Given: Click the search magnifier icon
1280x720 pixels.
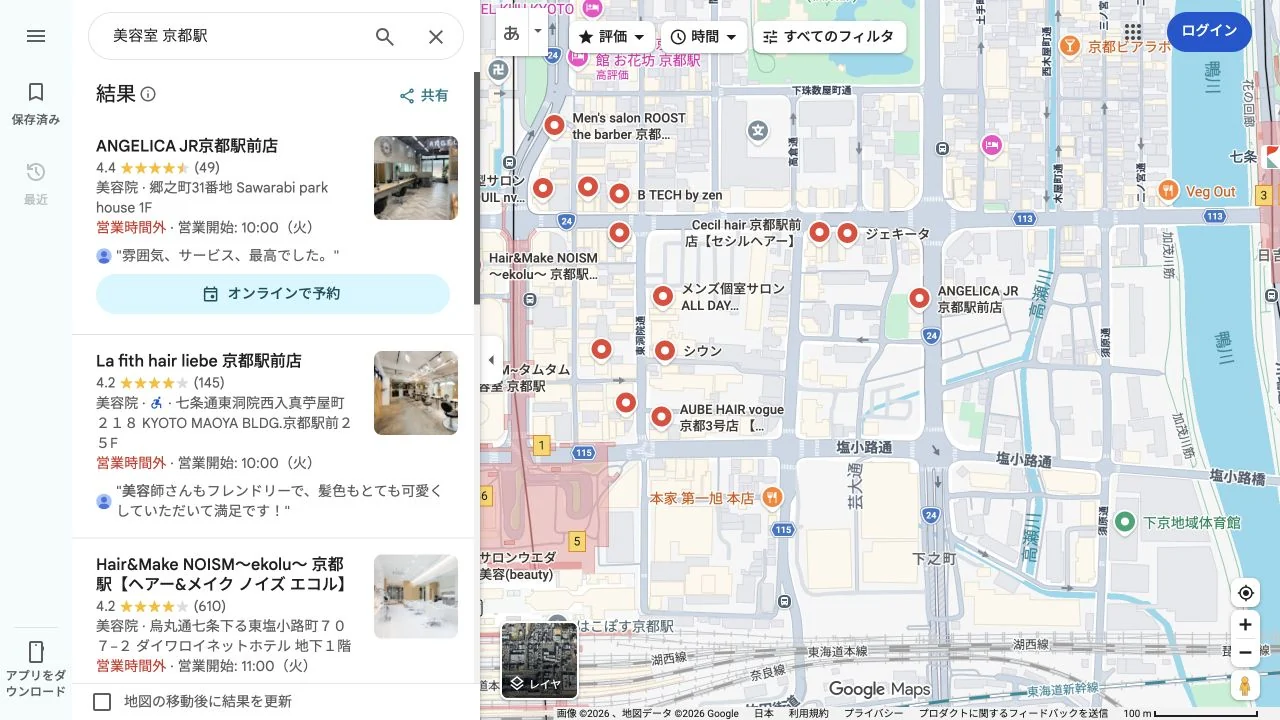Looking at the screenshot, I should click(x=385, y=36).
